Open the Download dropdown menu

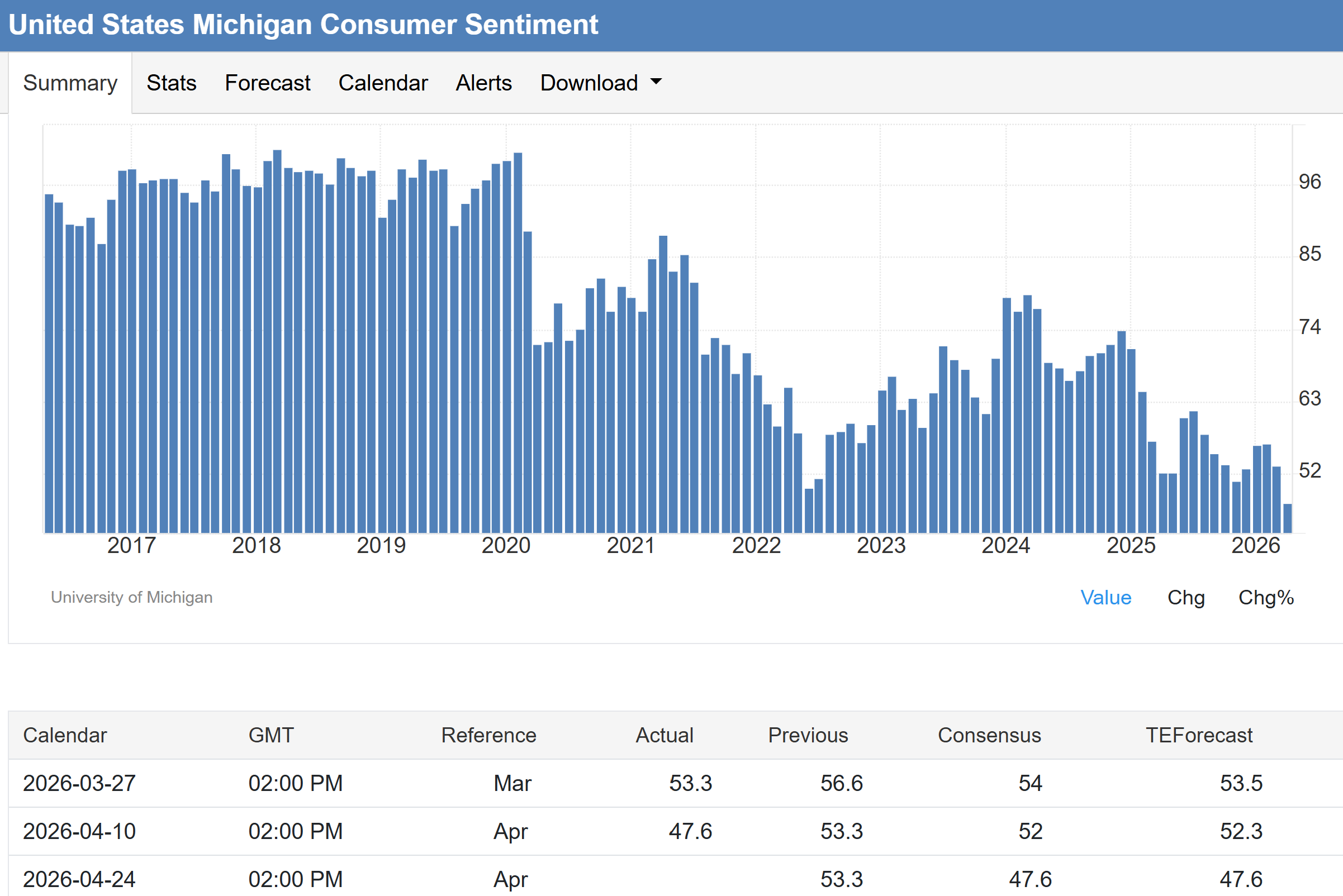(589, 83)
